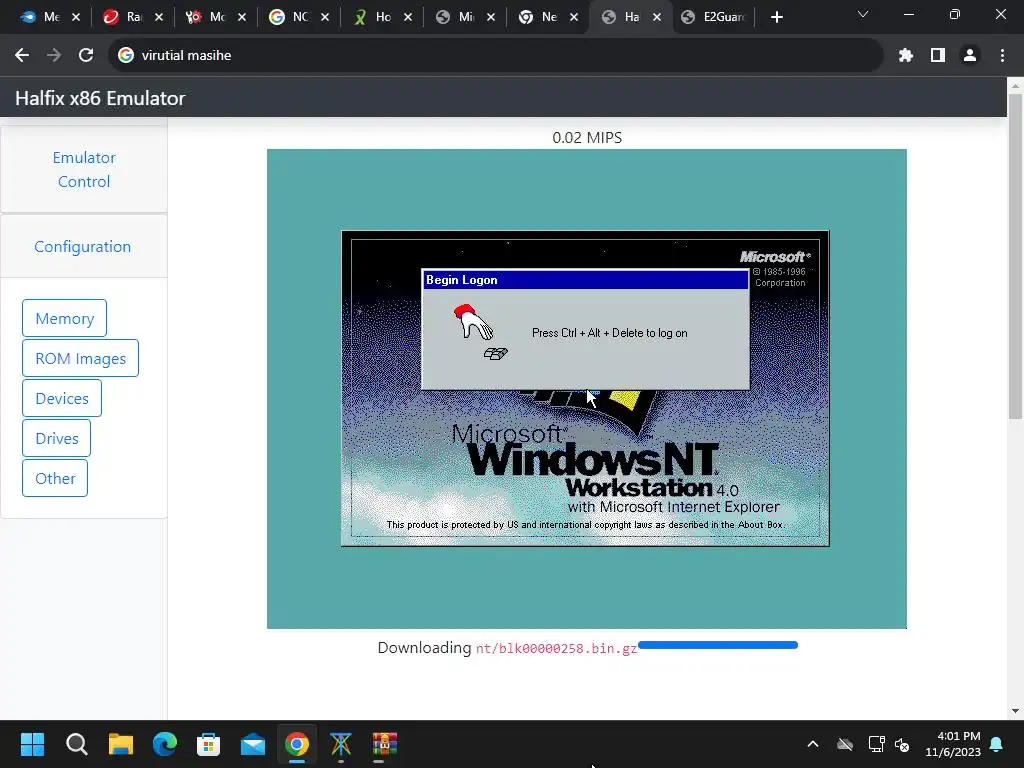Click the Begin Logon dialog title bar
The width and height of the screenshot is (1024, 768).
[585, 280]
